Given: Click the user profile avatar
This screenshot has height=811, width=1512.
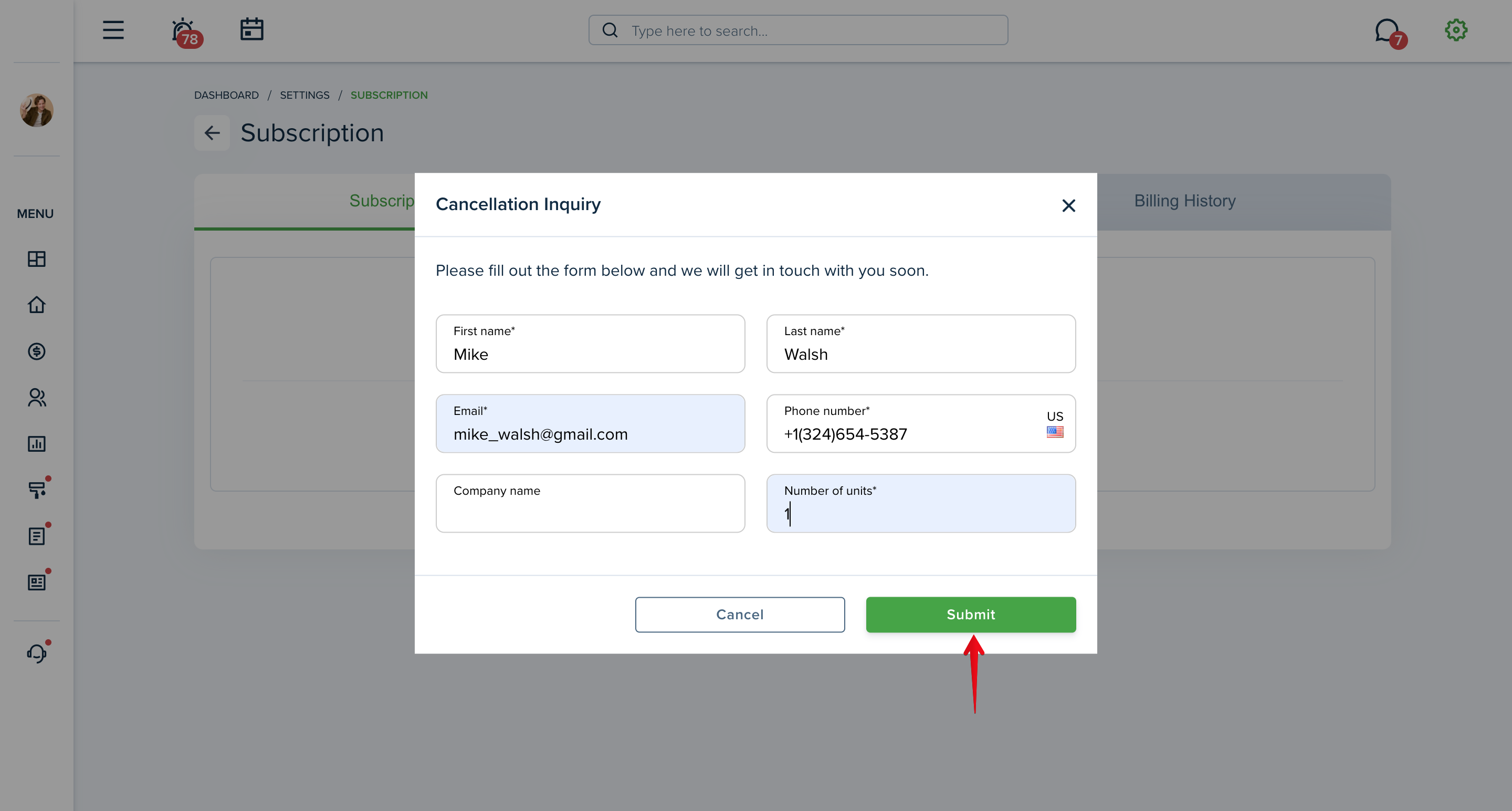Looking at the screenshot, I should click(x=36, y=110).
